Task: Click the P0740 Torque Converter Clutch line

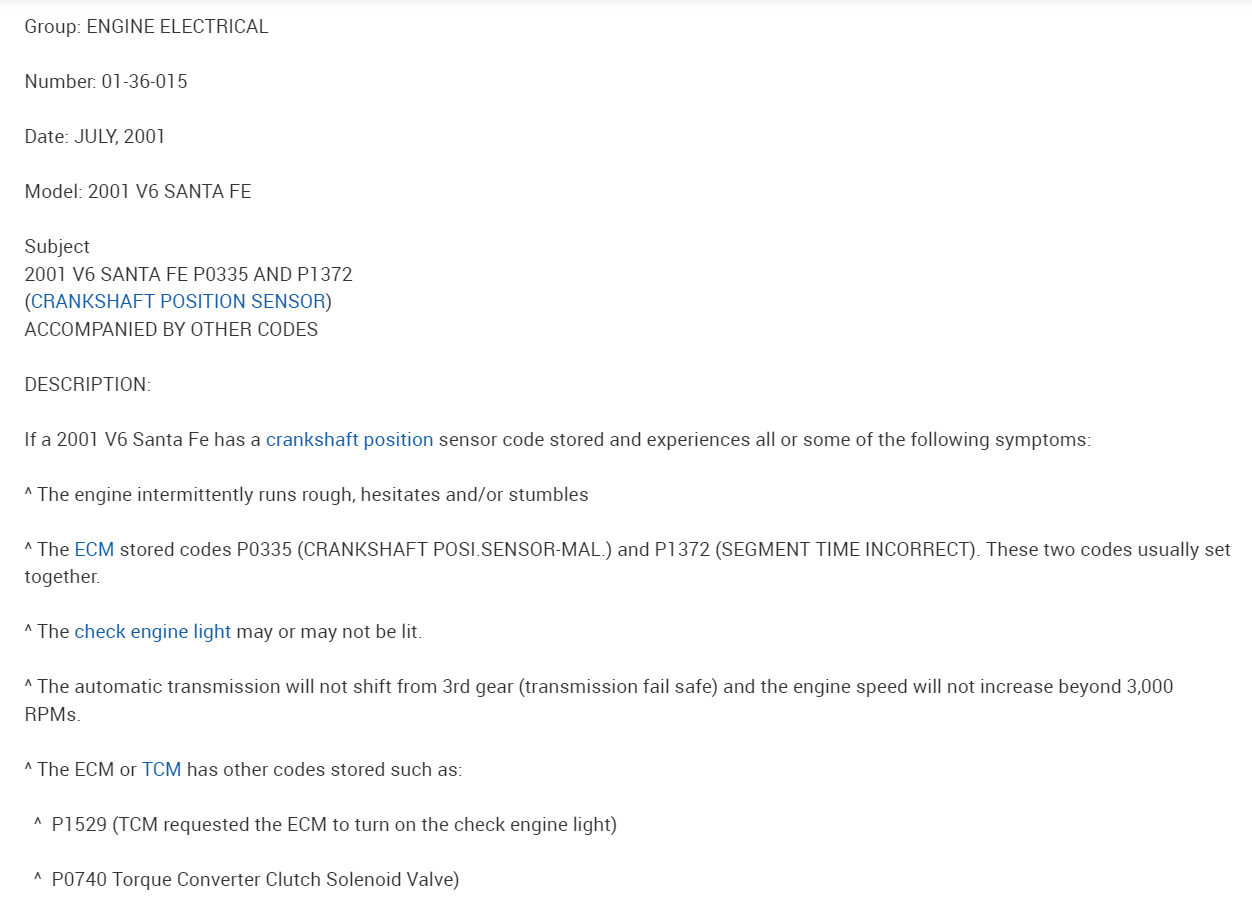Action: 255,880
